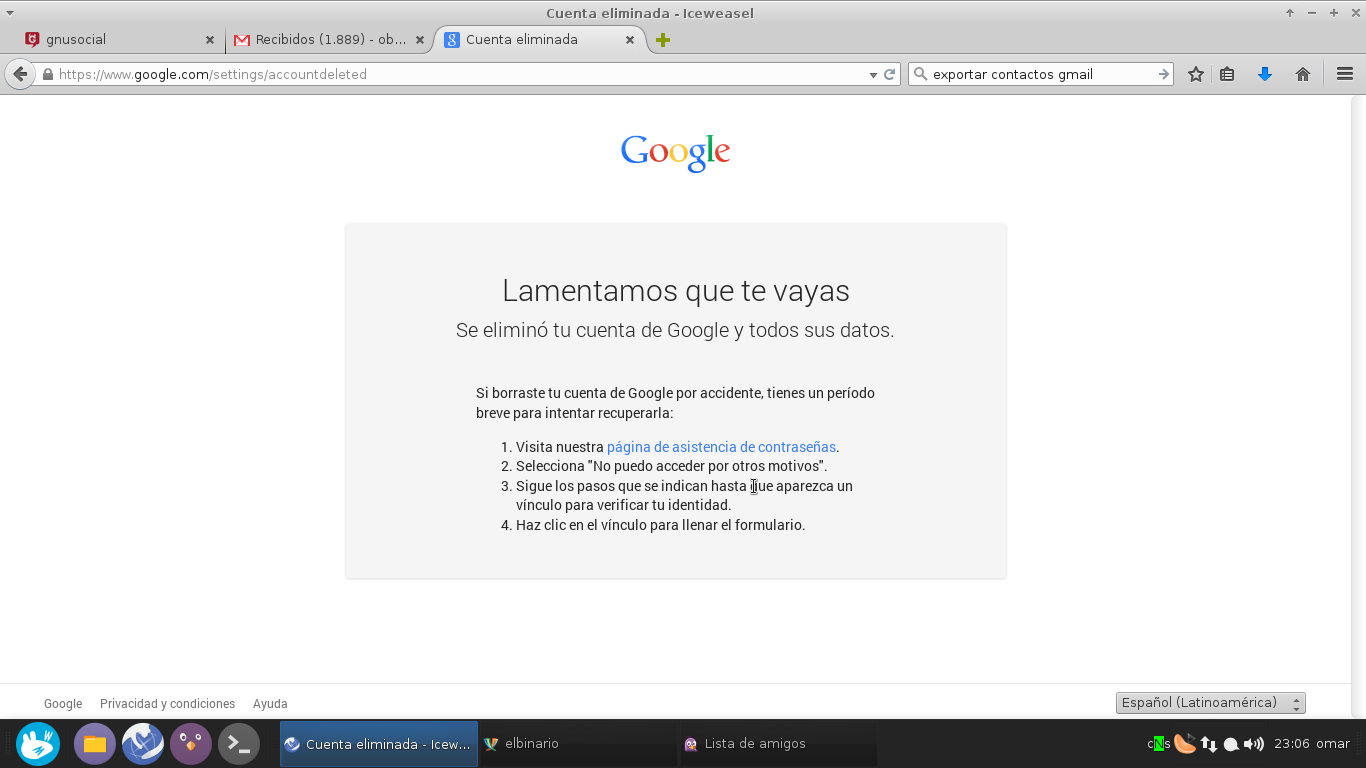Image resolution: width=1366 pixels, height=768 pixels.
Task: Focus the address bar URL field
Action: tap(460, 74)
